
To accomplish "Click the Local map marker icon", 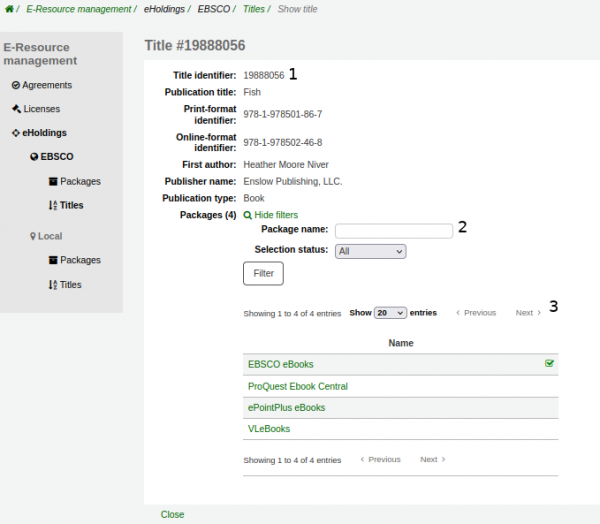I will click(x=33, y=236).
